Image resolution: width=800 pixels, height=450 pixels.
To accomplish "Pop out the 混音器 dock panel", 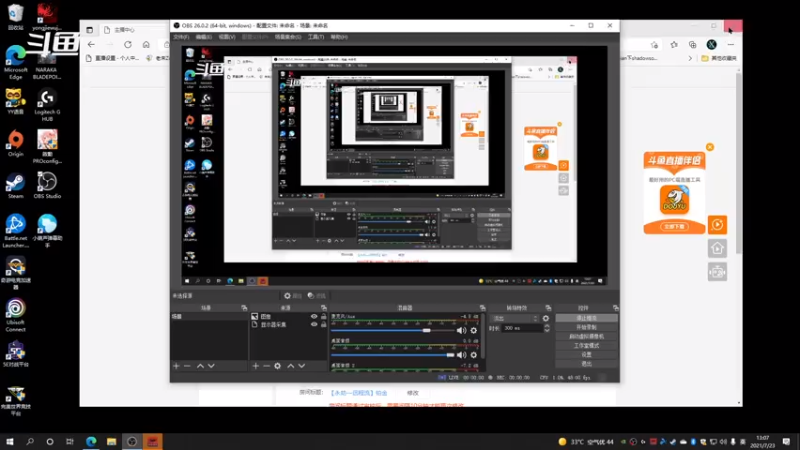I will click(x=482, y=308).
